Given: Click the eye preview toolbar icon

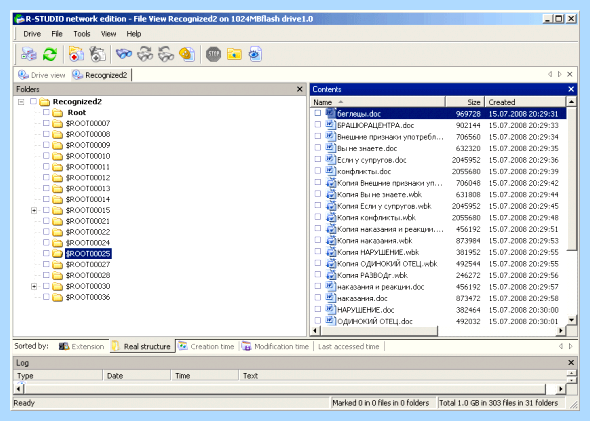Looking at the screenshot, I should [255, 54].
